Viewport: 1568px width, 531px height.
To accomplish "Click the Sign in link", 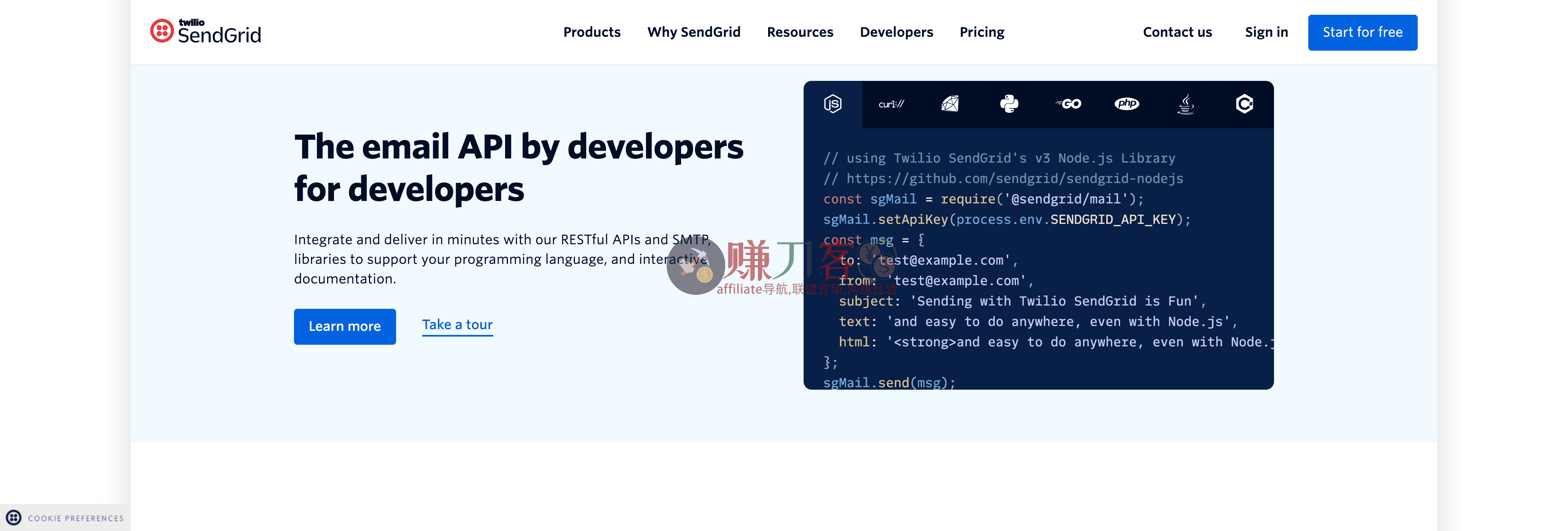I will [x=1266, y=32].
